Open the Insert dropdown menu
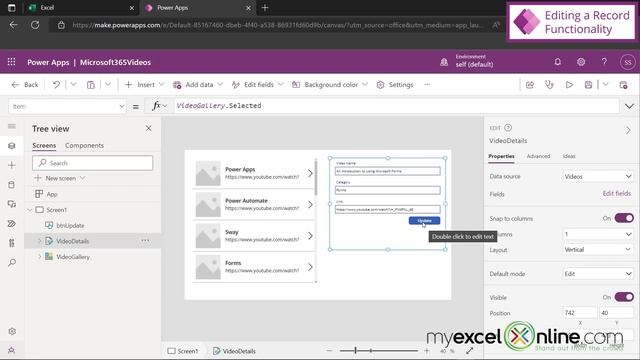The height and width of the screenshot is (360, 640). (144, 84)
